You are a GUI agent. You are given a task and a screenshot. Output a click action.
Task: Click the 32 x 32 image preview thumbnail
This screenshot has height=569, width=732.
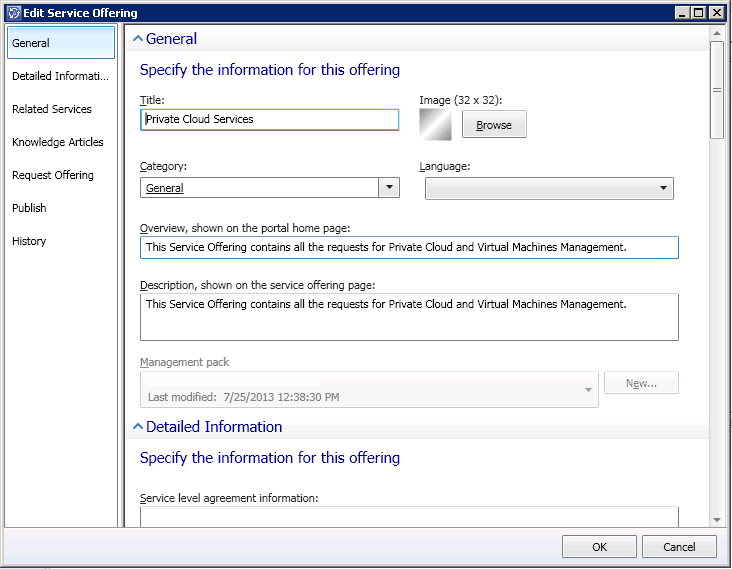[436, 124]
